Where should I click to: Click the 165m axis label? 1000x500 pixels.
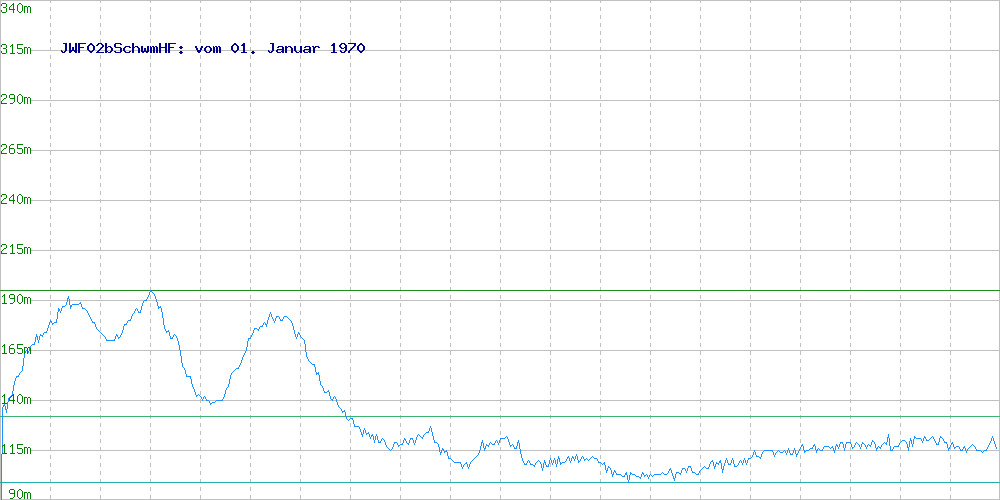pos(17,349)
